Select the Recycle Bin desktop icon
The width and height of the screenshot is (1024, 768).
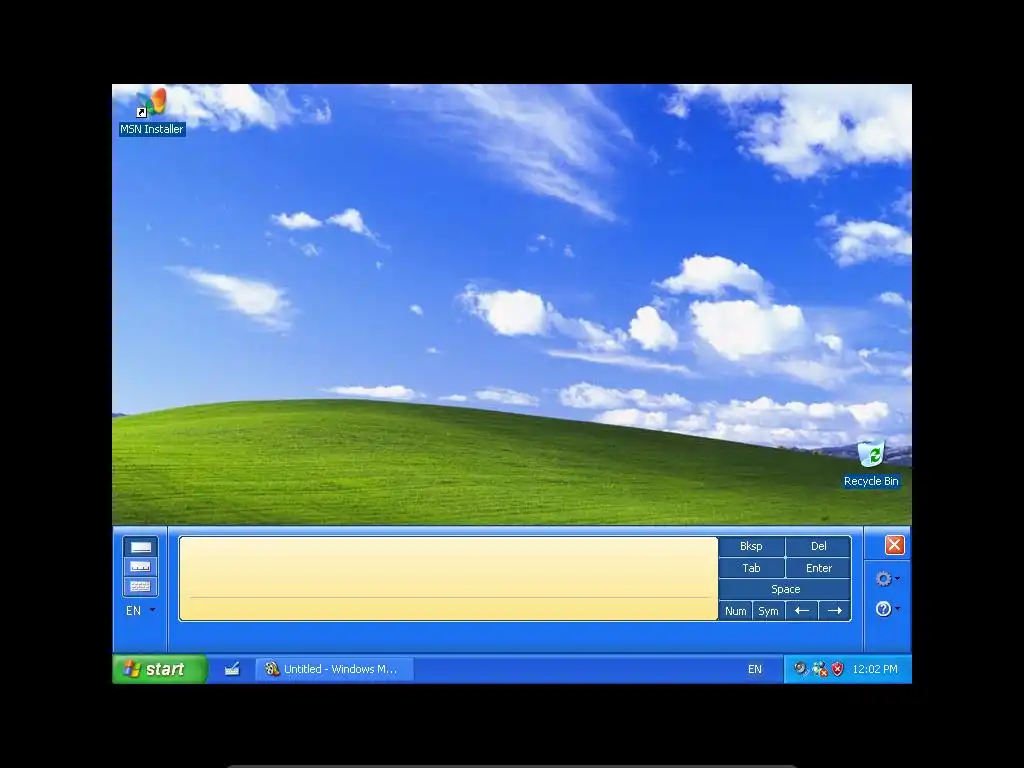[871, 464]
